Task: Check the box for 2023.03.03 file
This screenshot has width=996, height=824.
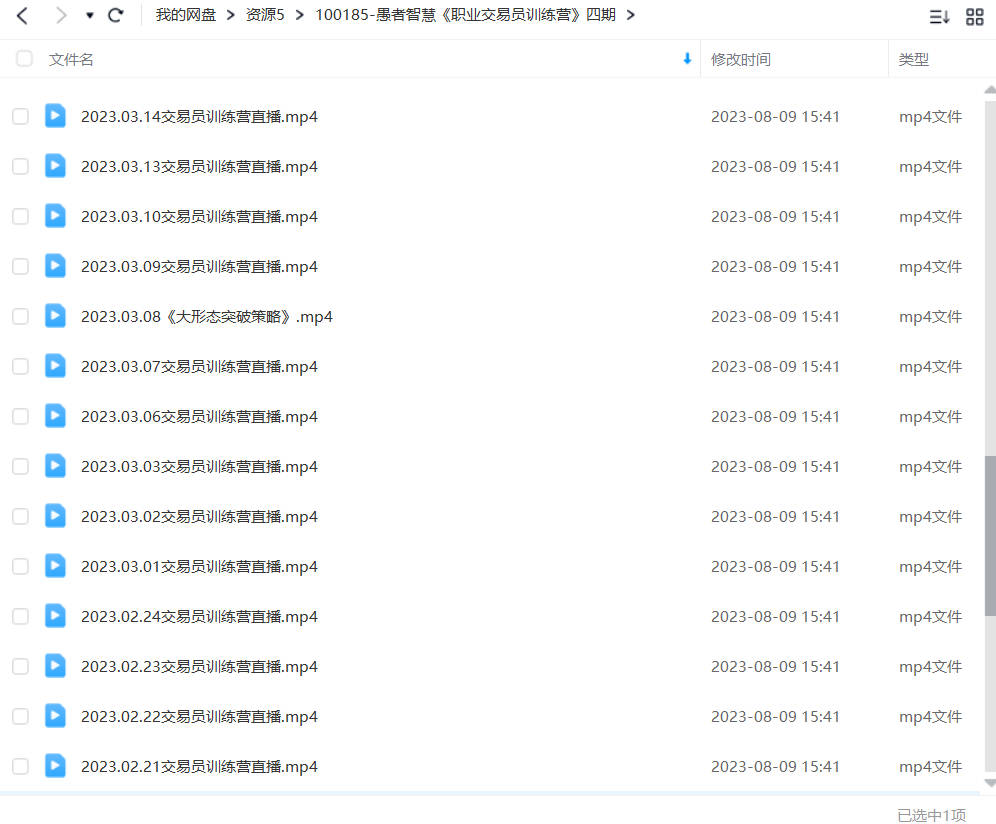Action: click(x=20, y=466)
